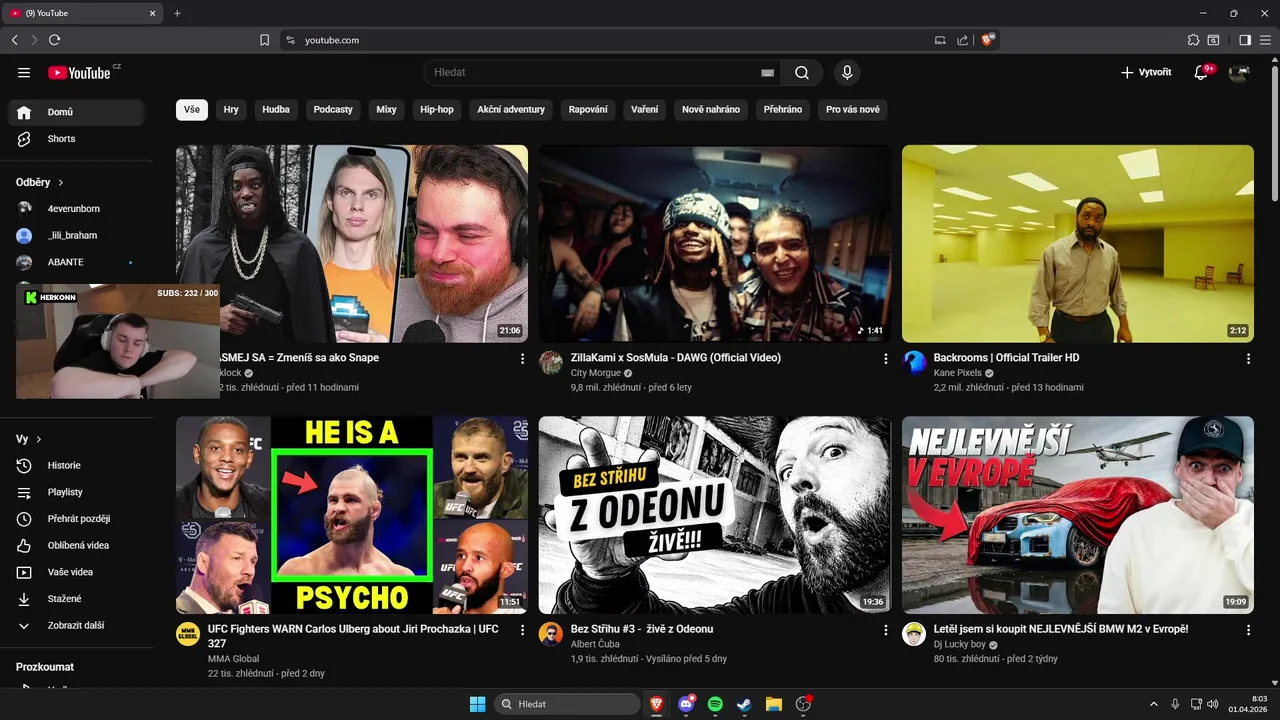Reload the page in browser toolbar
Viewport: 1280px width, 720px height.
(x=54, y=40)
